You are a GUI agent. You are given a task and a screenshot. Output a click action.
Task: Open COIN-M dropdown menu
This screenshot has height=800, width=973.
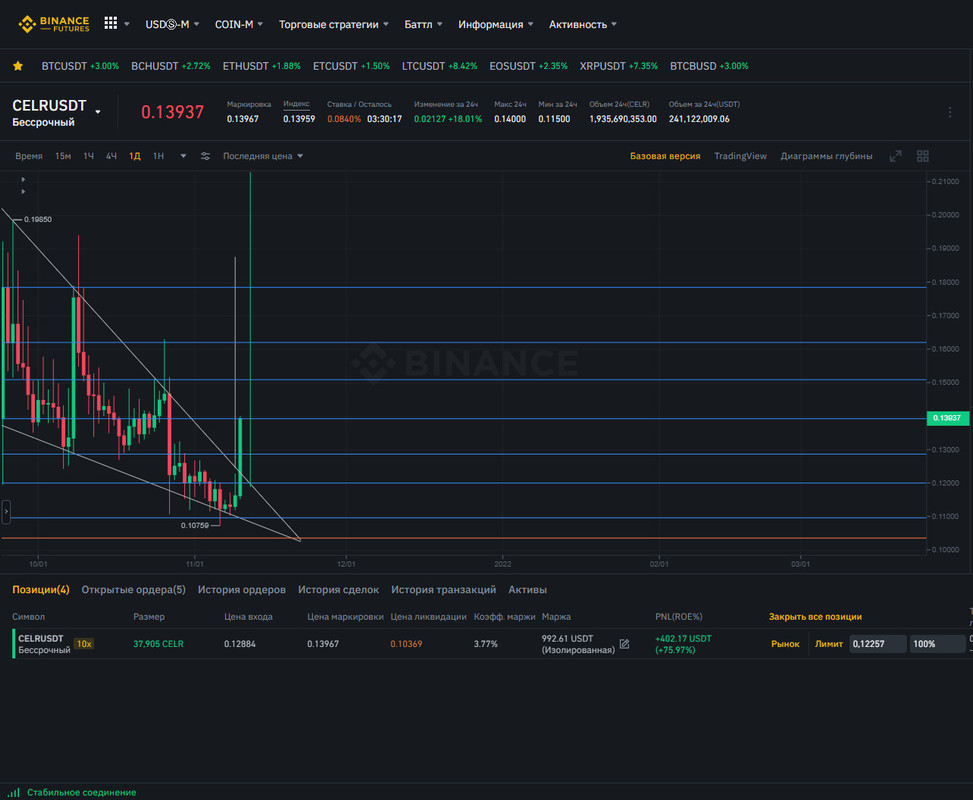pos(239,24)
